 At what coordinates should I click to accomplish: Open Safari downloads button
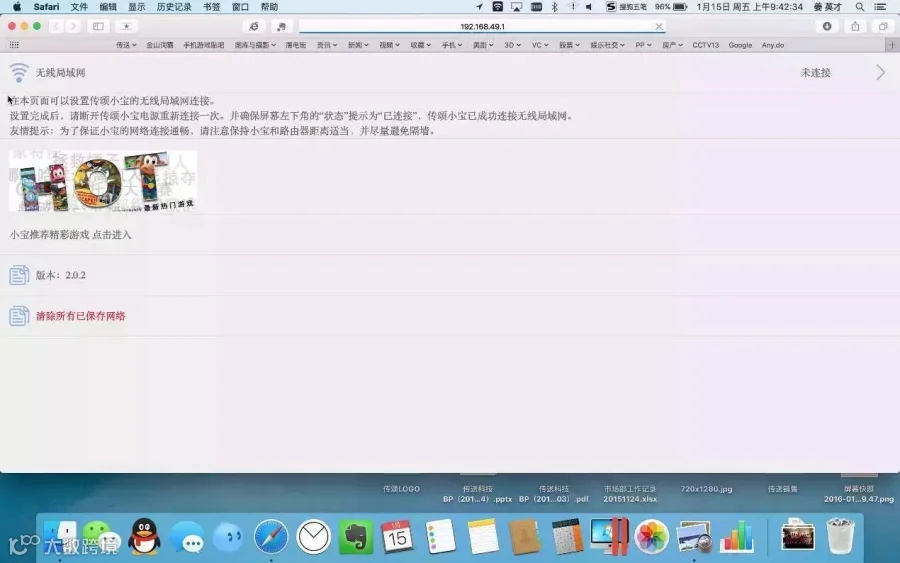(827, 26)
